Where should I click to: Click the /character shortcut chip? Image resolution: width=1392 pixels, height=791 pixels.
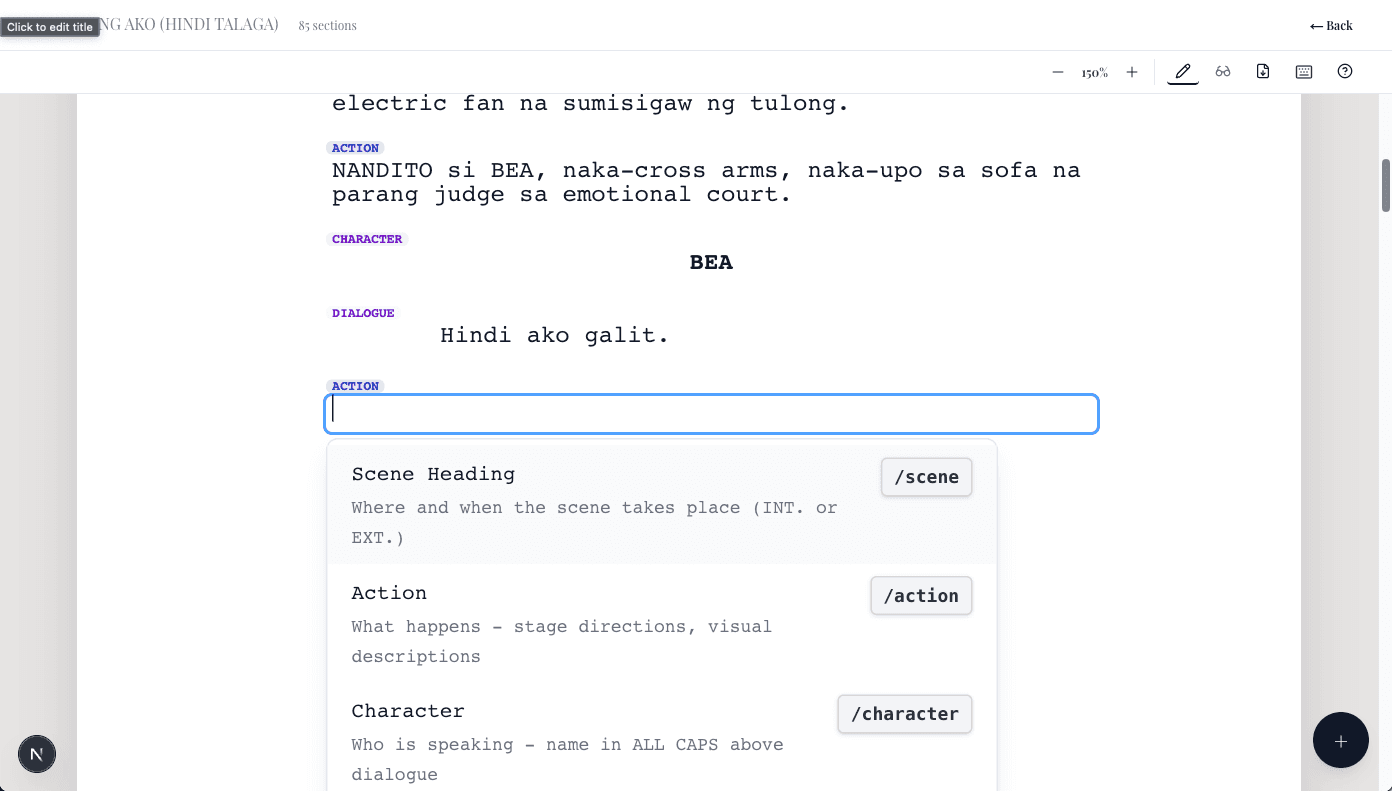pos(904,713)
